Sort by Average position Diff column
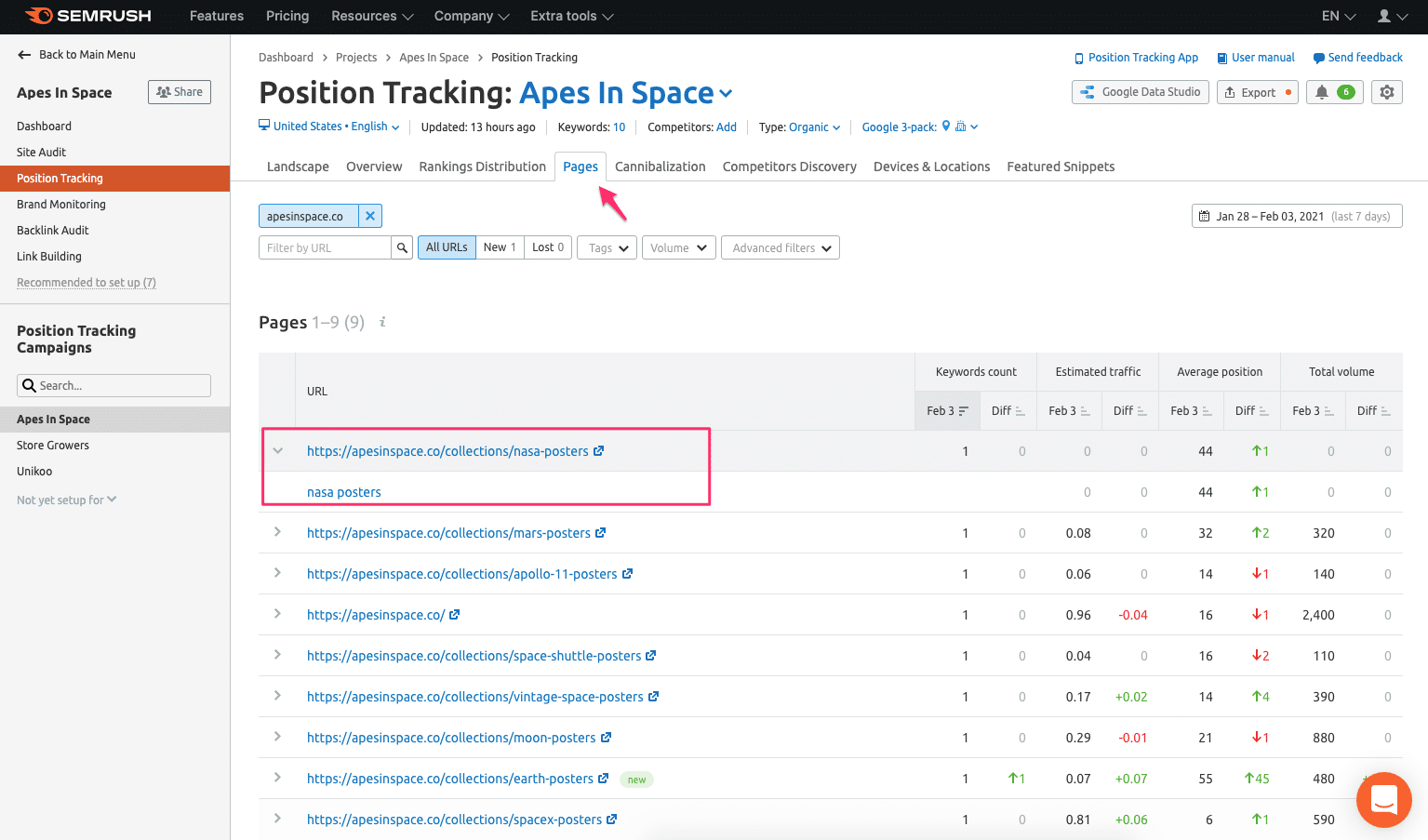The image size is (1428, 840). (x=1251, y=410)
